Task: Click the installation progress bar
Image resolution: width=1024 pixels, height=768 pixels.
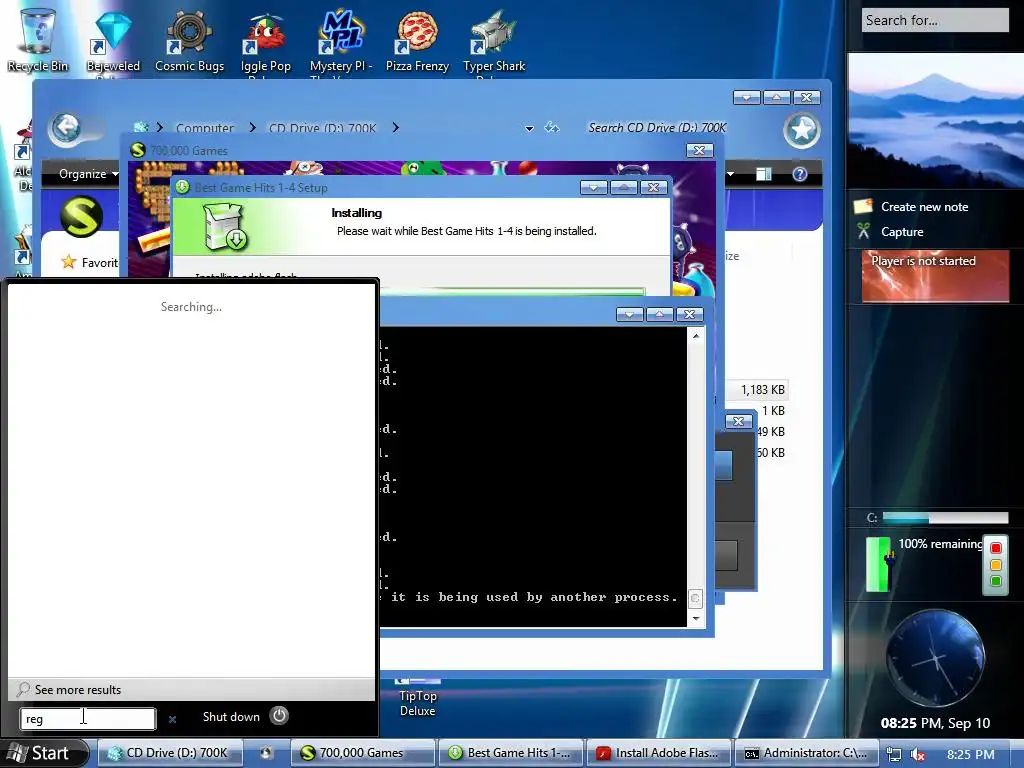Action: 513,291
